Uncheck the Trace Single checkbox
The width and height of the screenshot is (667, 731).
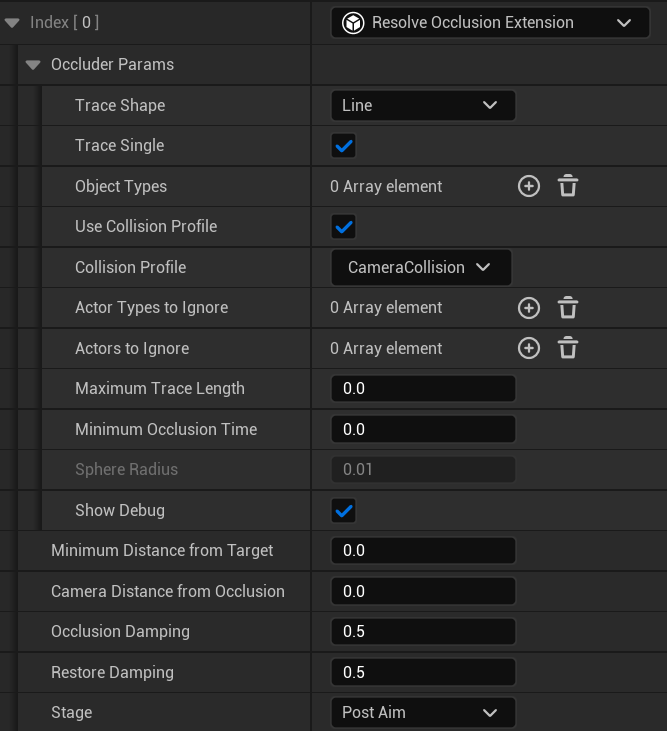[344, 146]
